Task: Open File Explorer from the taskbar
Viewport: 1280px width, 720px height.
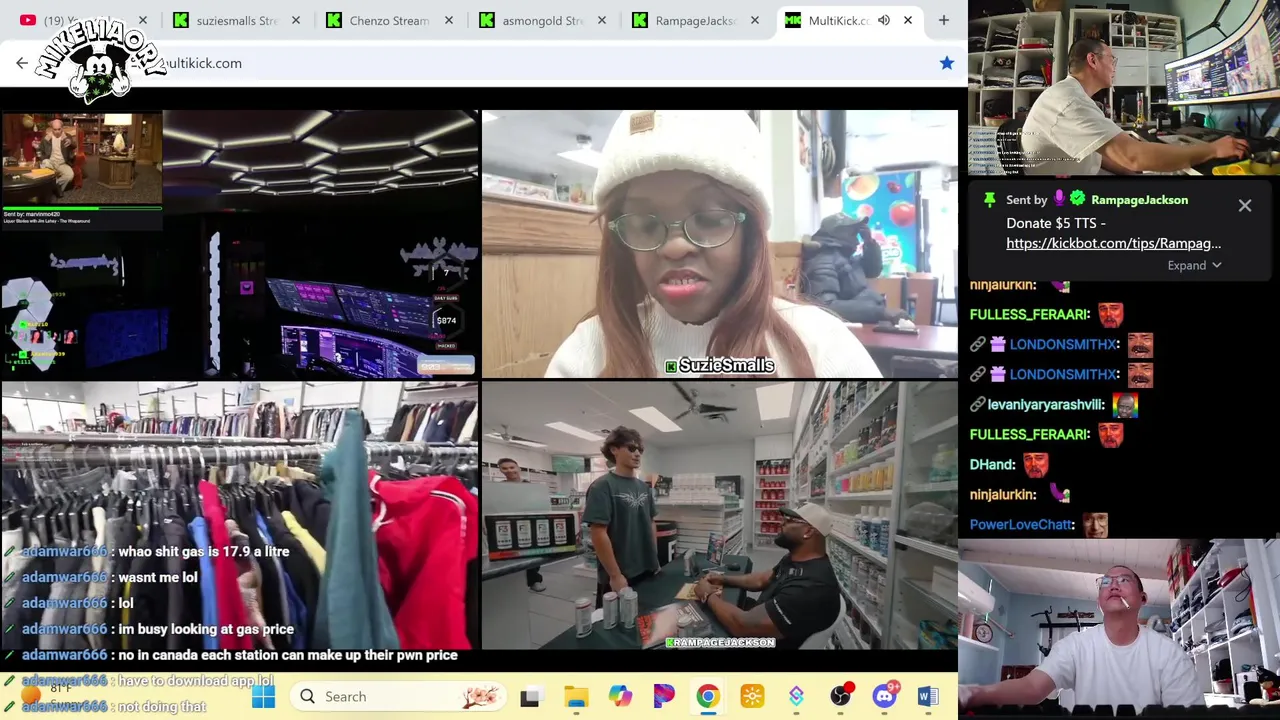Action: click(x=576, y=696)
